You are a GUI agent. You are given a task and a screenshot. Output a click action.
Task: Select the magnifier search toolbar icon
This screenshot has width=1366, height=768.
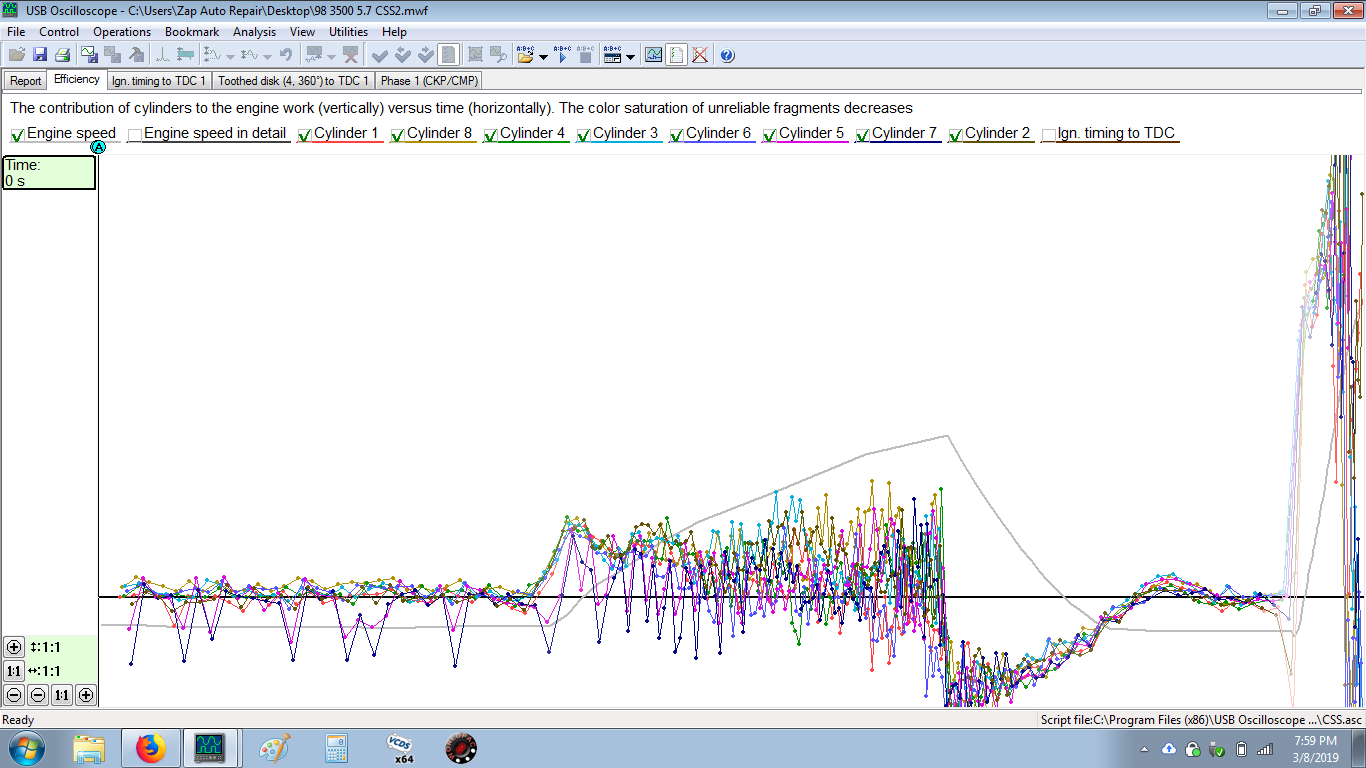pyautogui.click(x=499, y=55)
